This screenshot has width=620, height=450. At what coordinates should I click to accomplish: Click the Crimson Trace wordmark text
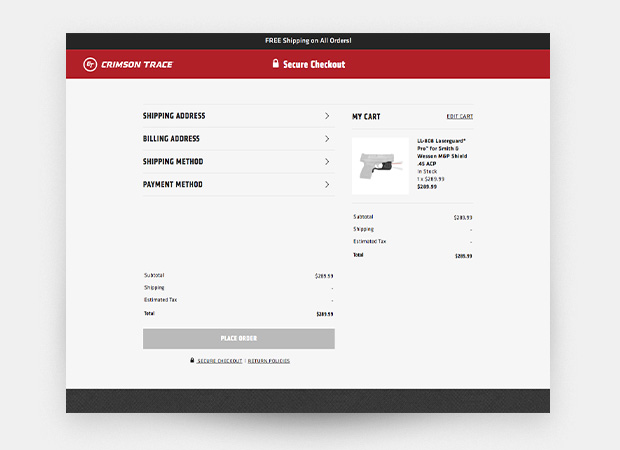point(136,64)
